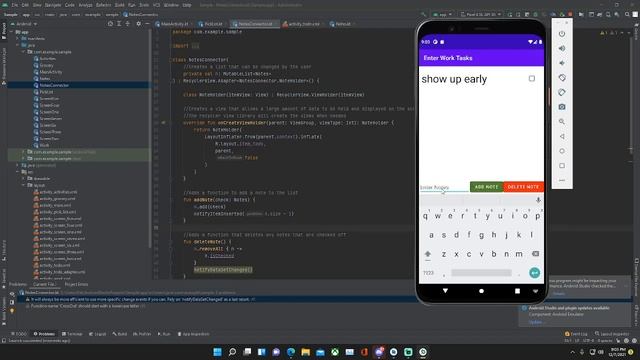This screenshot has height=360, width=640.
Task: Take an emulator screenshot with camera icon
Action: [x=562, y=107]
